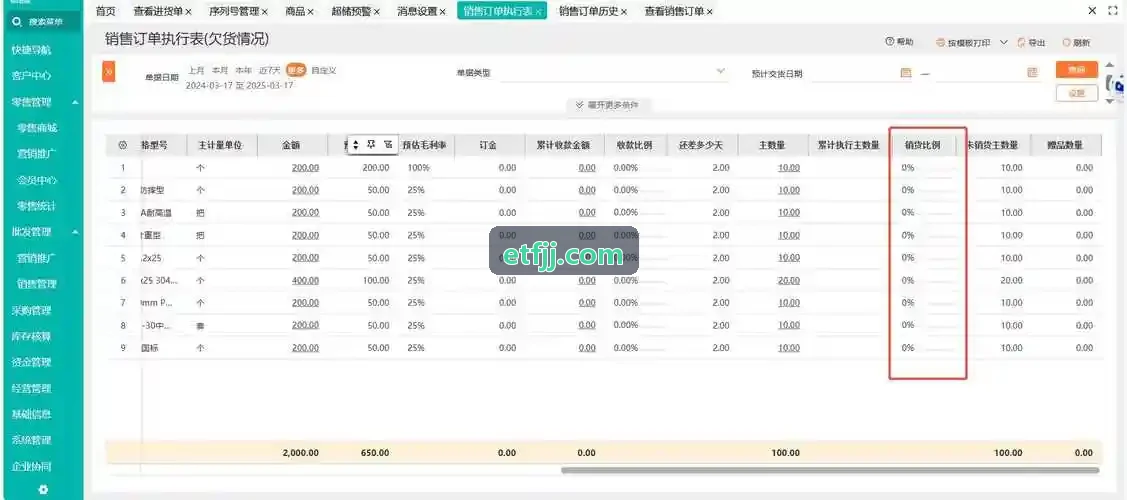This screenshot has height=500, width=1127.
Task: Click the sort arrows icon in column popup
Action: [x=355, y=145]
